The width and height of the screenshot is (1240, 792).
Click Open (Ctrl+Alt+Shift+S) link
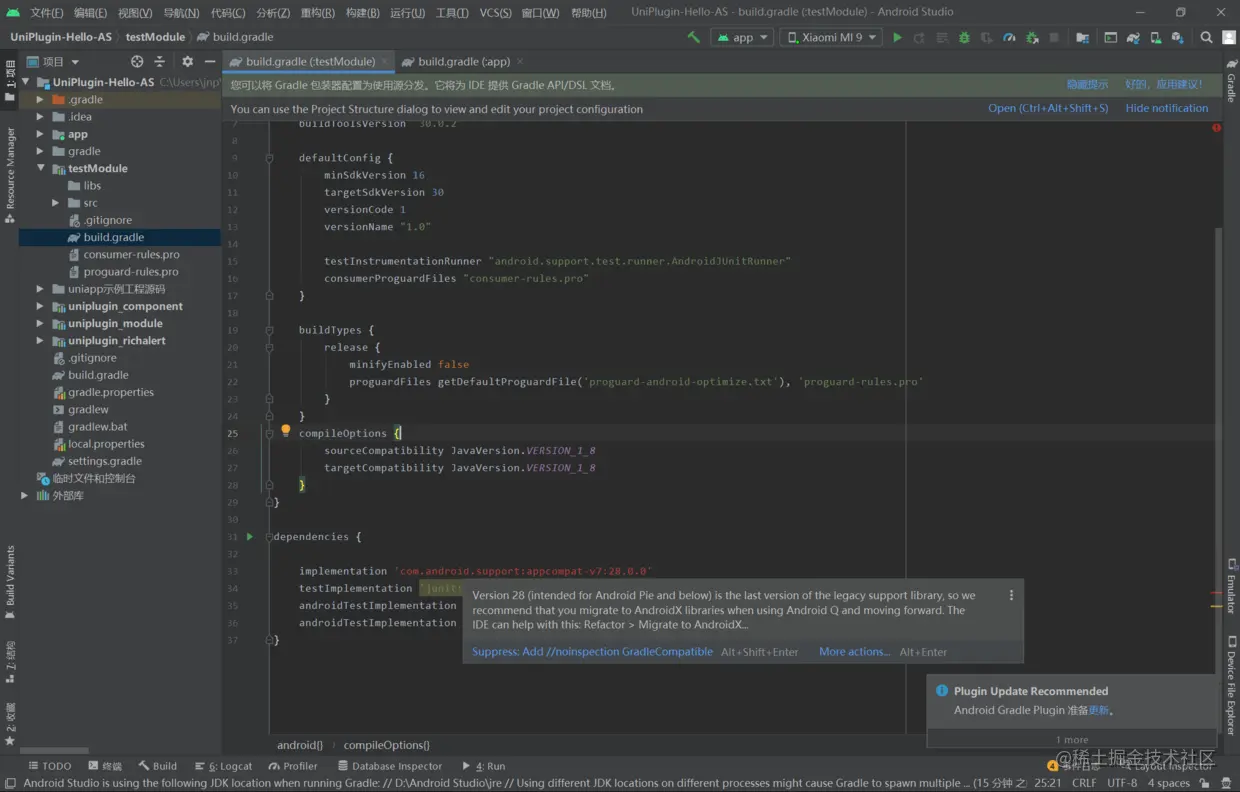tap(1048, 108)
